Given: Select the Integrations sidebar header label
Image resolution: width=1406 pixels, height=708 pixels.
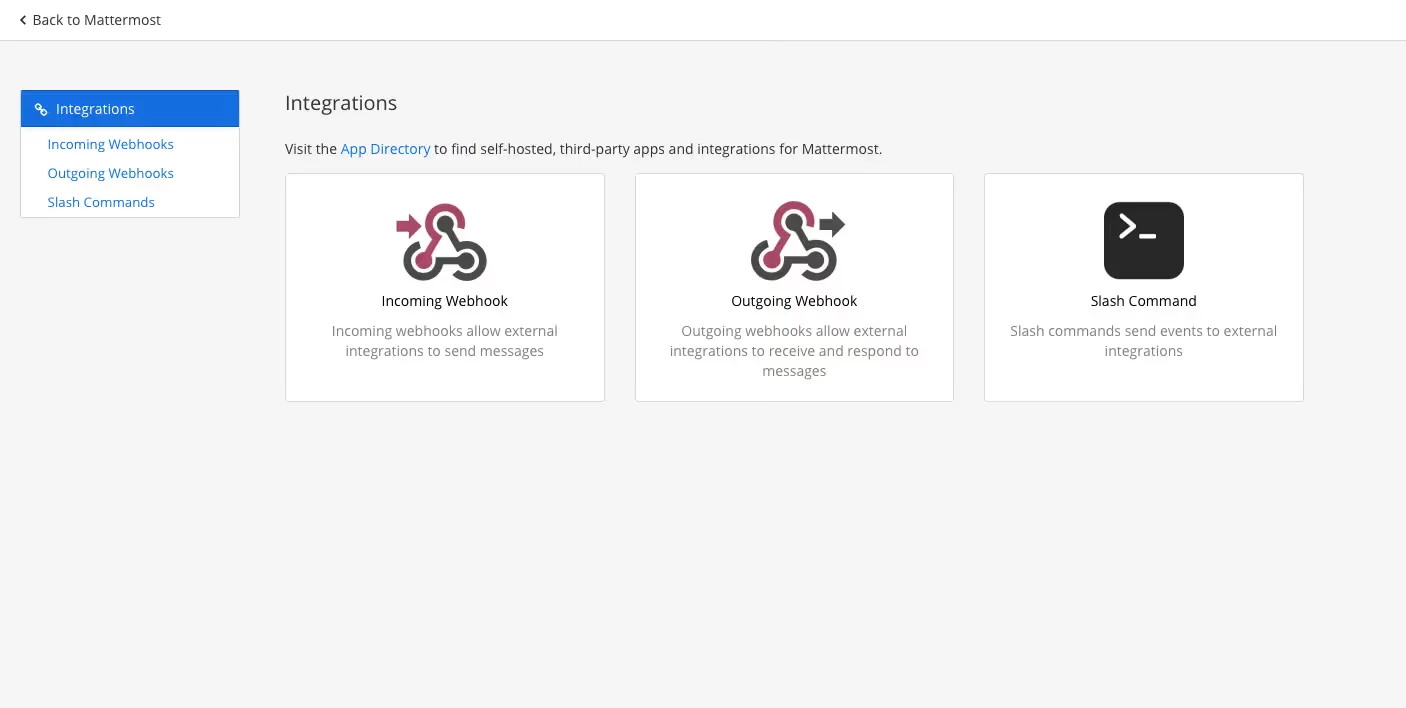Looking at the screenshot, I should click(x=95, y=109).
